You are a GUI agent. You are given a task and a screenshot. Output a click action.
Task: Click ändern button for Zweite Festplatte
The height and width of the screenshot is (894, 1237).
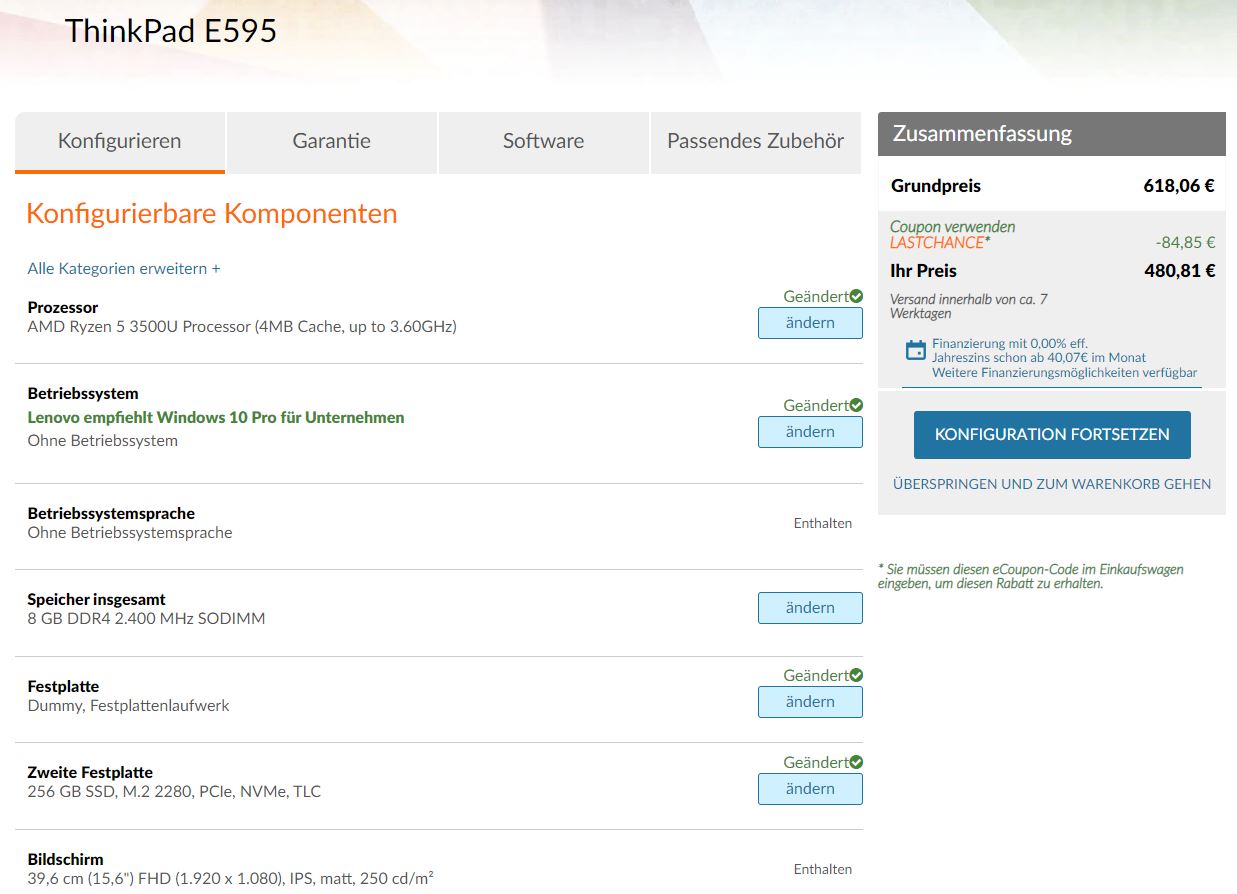(x=810, y=789)
